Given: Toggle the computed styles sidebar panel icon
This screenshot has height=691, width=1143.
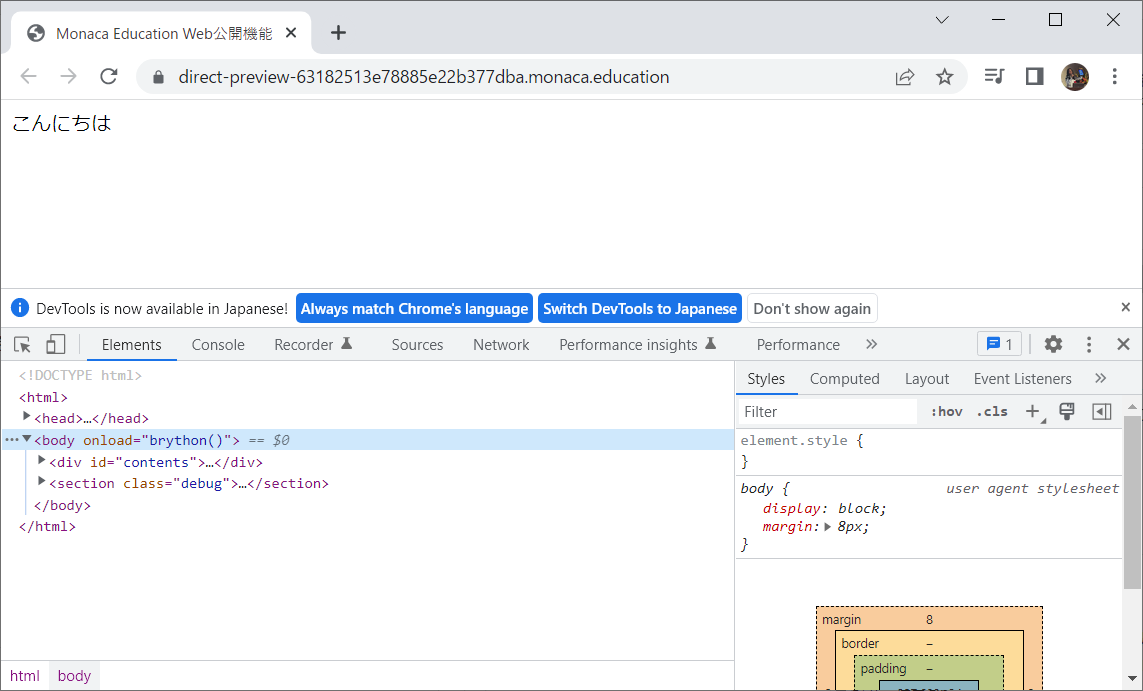Looking at the screenshot, I should coord(1101,410).
